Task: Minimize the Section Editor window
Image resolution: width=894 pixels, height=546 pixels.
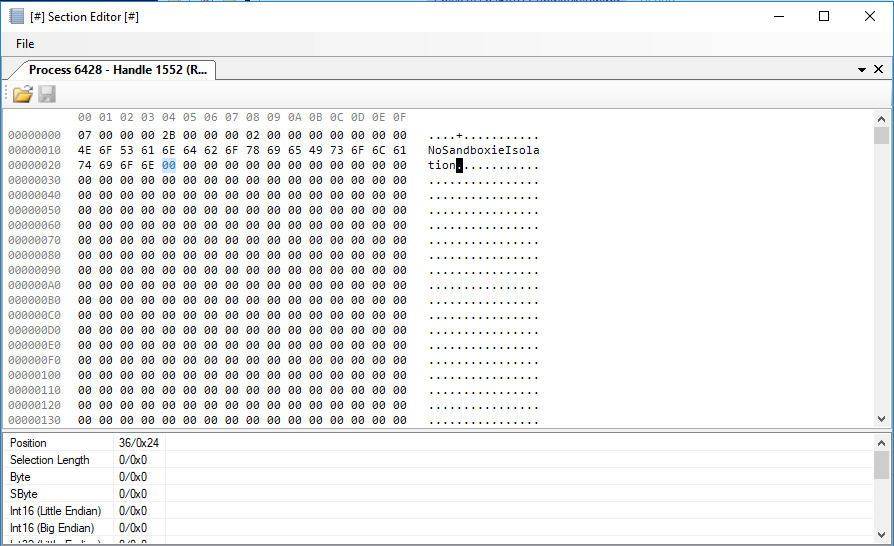Action: [779, 17]
